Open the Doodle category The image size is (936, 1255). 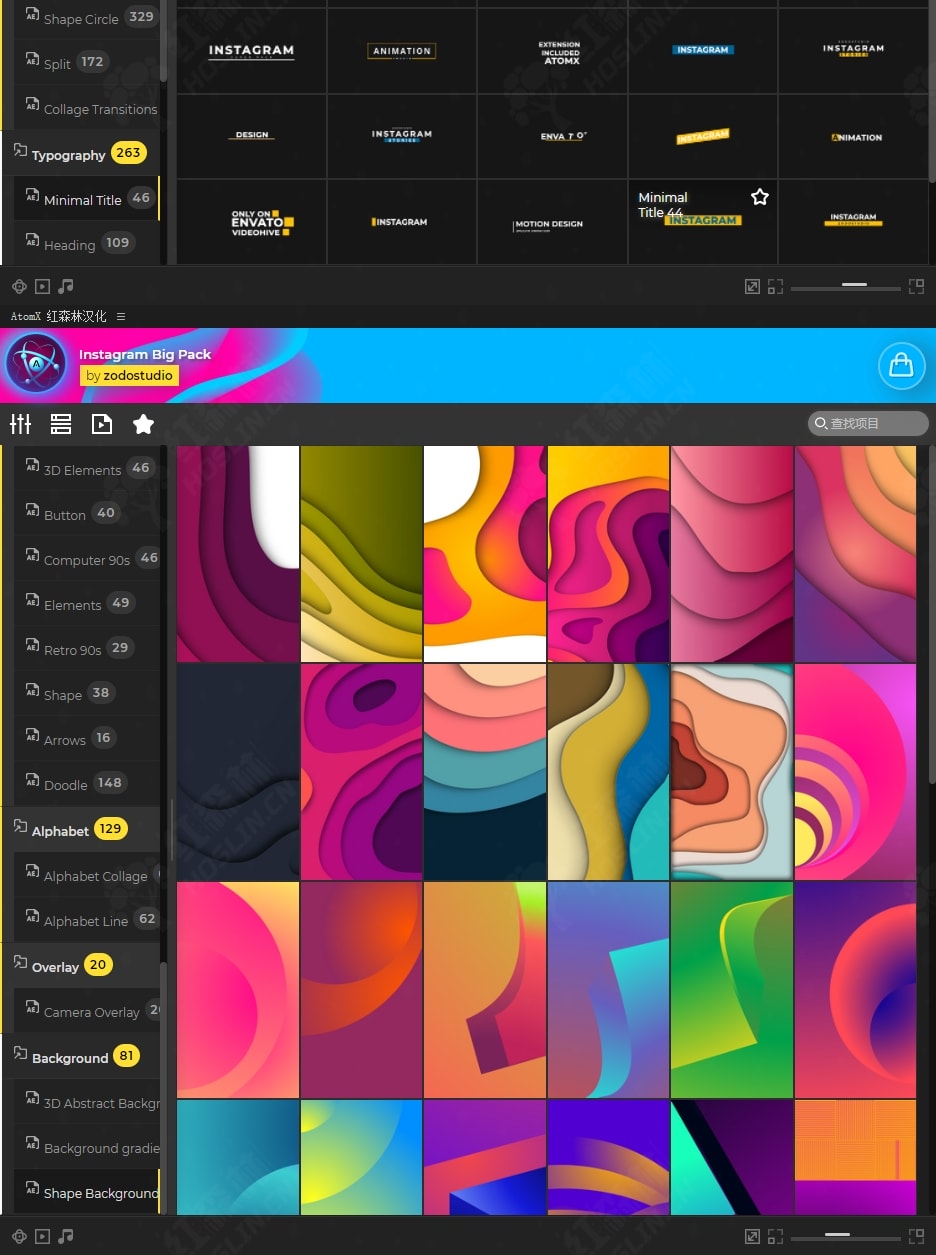click(87, 784)
